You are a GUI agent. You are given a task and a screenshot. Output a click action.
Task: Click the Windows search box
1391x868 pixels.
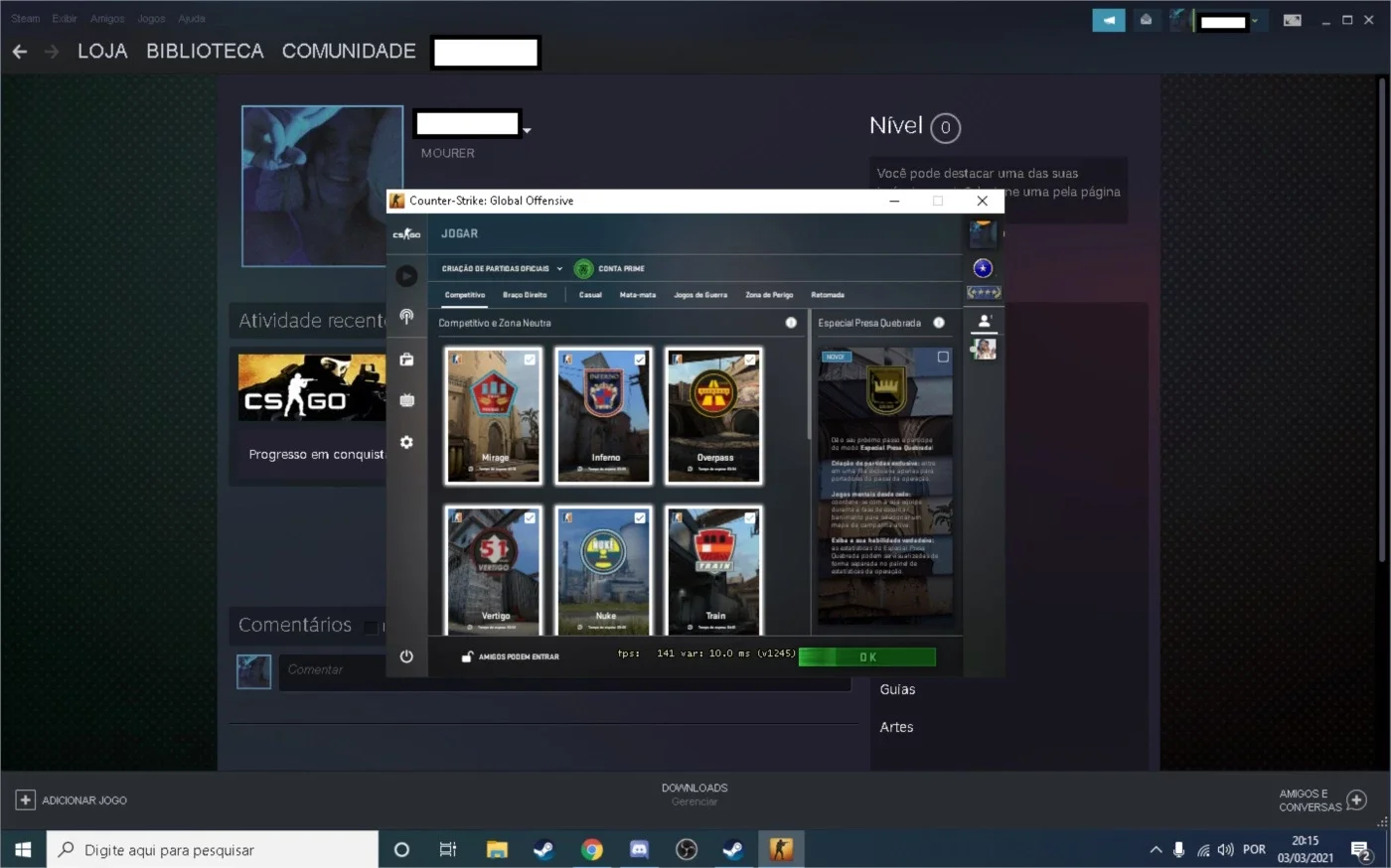coord(213,850)
